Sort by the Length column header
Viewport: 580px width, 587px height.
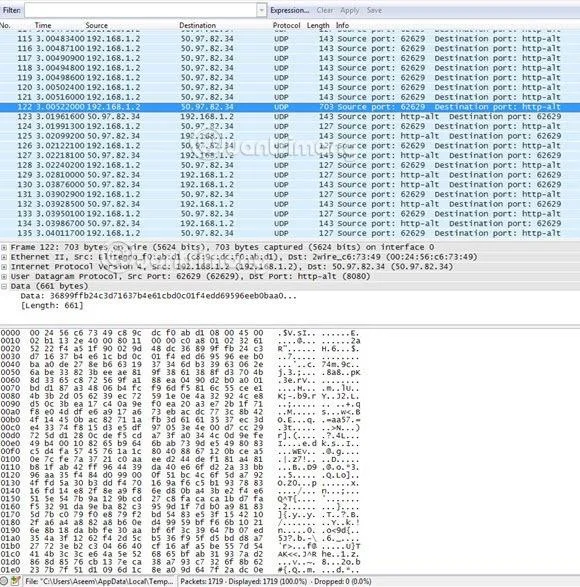click(x=318, y=25)
